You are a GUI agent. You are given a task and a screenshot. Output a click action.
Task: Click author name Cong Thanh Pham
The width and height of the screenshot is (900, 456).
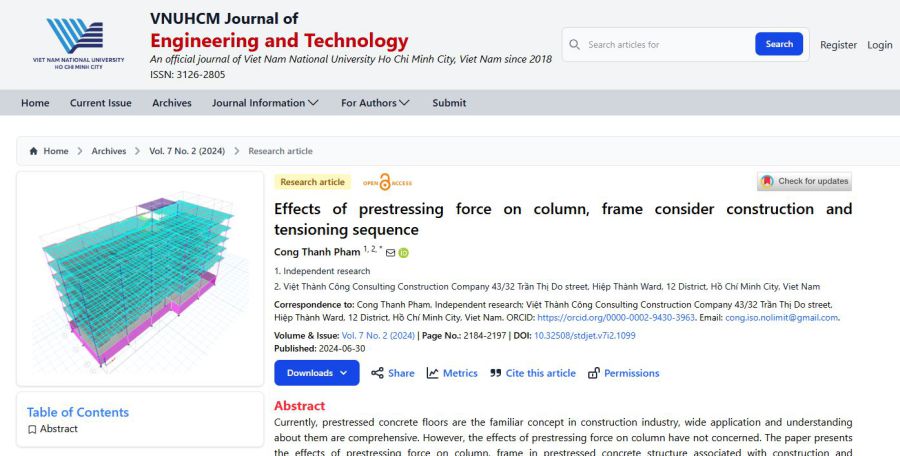317,252
